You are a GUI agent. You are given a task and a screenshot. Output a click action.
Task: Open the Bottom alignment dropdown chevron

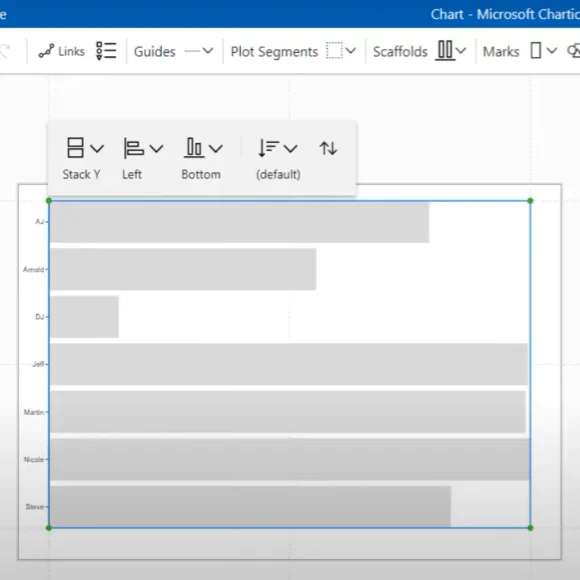coord(216,149)
